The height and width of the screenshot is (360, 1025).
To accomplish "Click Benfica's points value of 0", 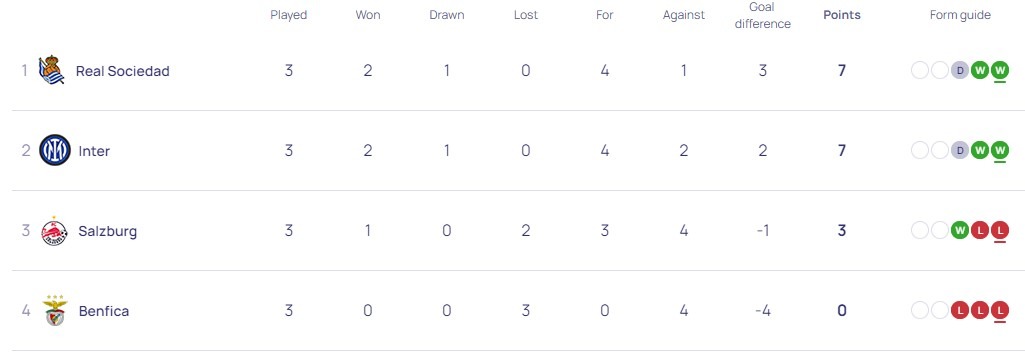I will coord(842,310).
